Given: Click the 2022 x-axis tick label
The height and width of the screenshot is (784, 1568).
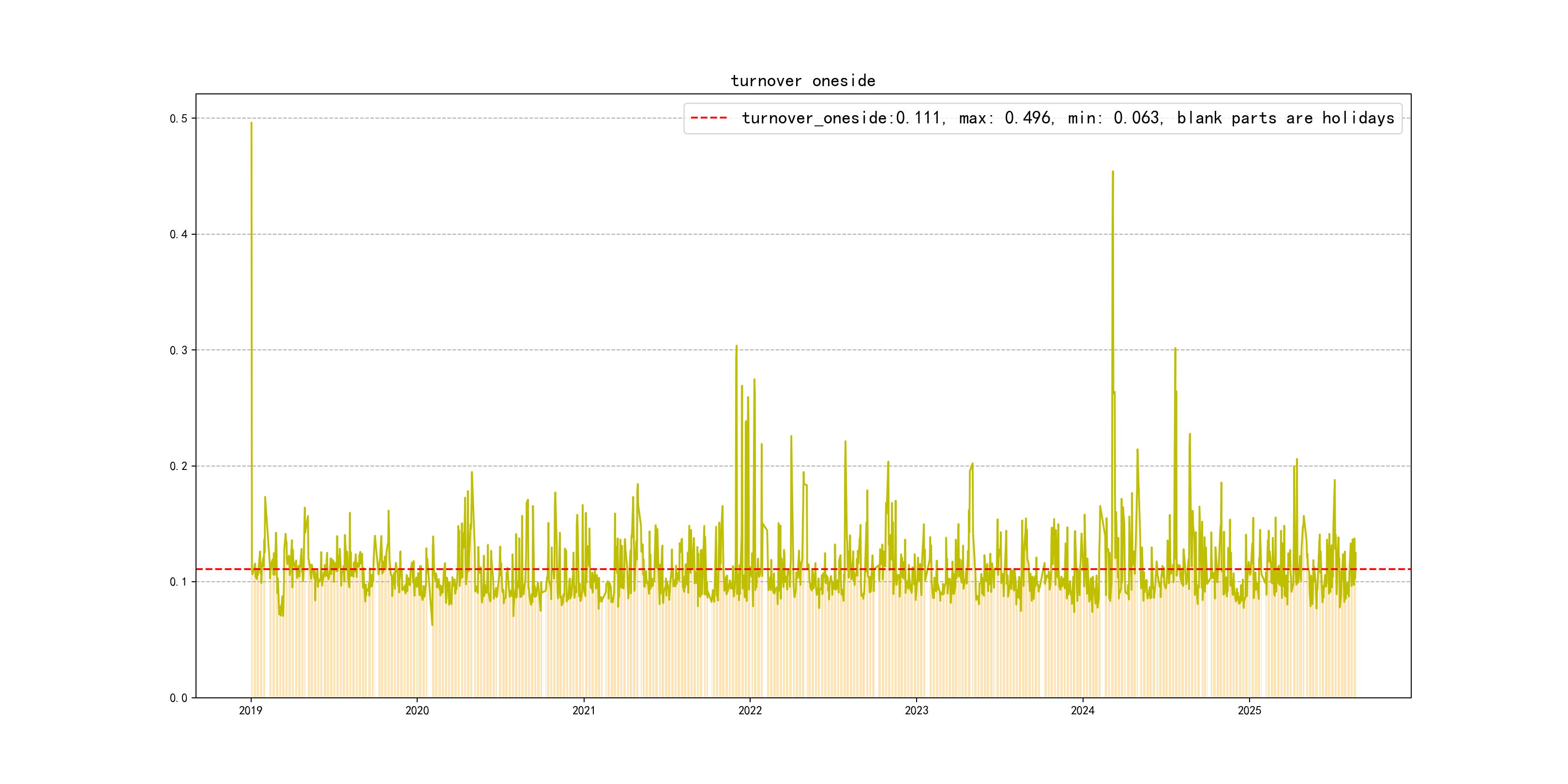Looking at the screenshot, I should [x=750, y=711].
